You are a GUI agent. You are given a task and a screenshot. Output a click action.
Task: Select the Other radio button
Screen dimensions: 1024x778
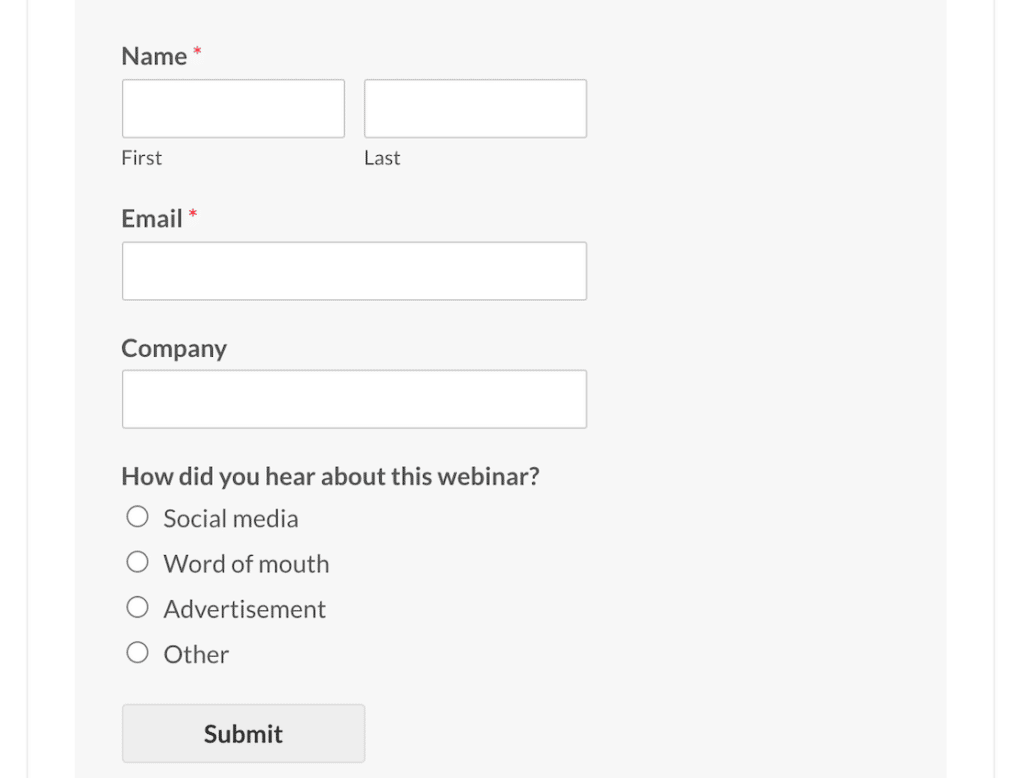(x=137, y=653)
